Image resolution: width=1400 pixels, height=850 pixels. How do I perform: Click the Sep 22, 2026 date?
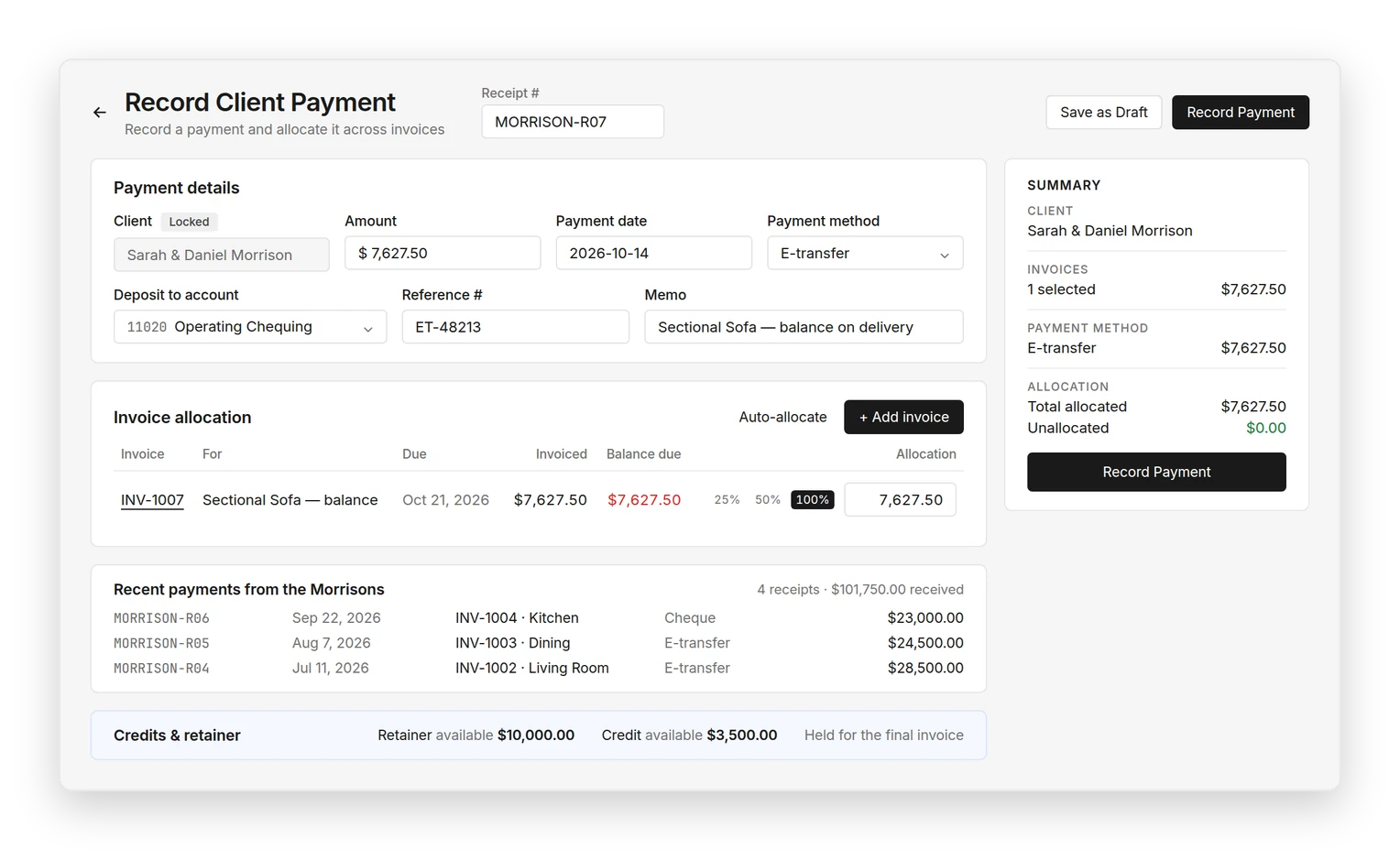click(336, 618)
